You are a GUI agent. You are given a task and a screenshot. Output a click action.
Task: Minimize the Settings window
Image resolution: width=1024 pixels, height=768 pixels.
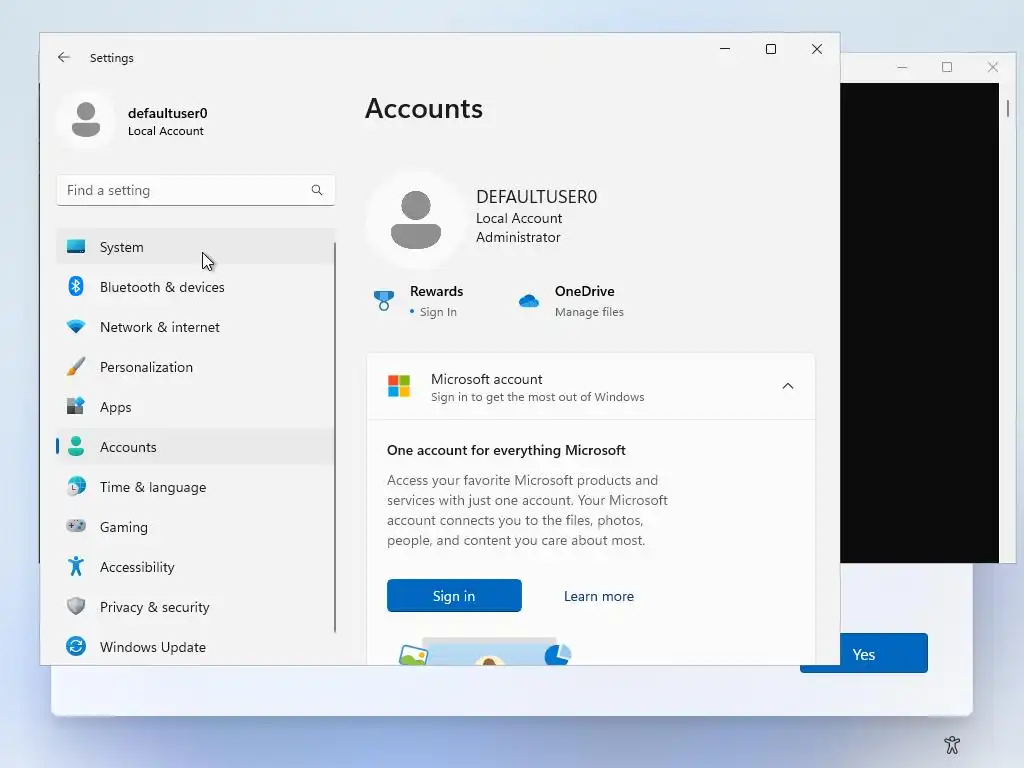(725, 49)
